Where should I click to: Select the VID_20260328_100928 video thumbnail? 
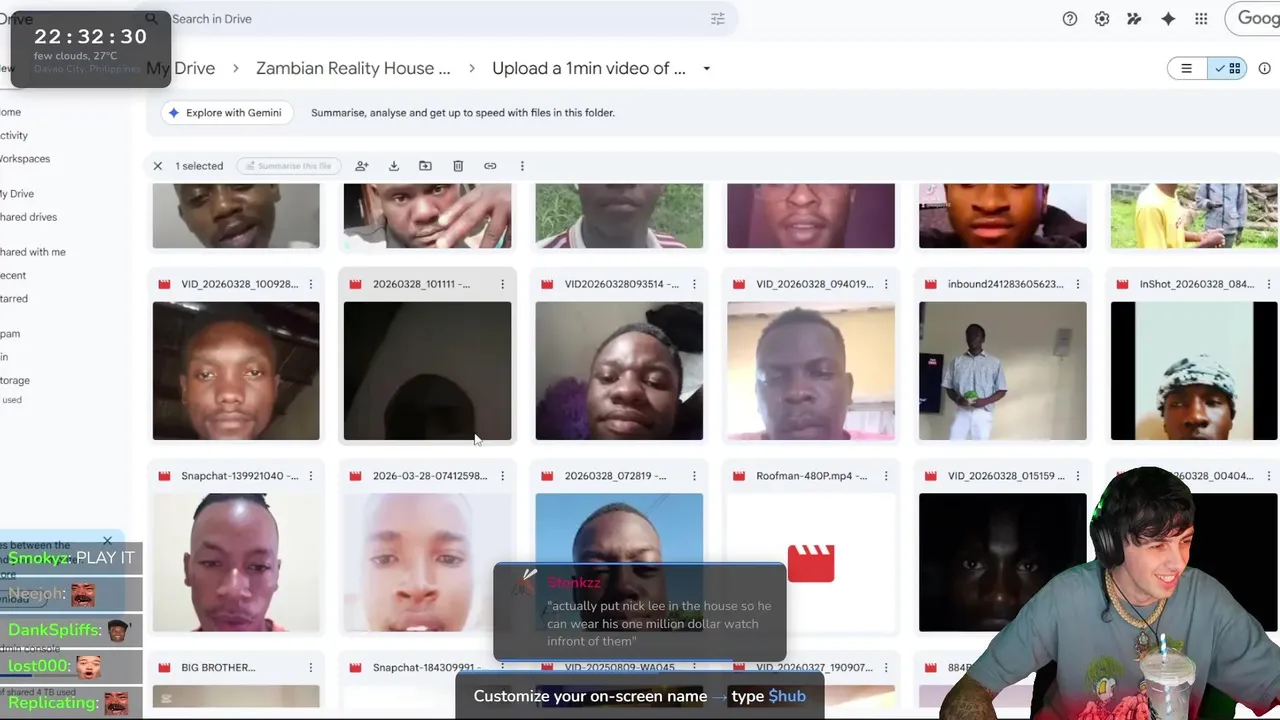click(236, 371)
